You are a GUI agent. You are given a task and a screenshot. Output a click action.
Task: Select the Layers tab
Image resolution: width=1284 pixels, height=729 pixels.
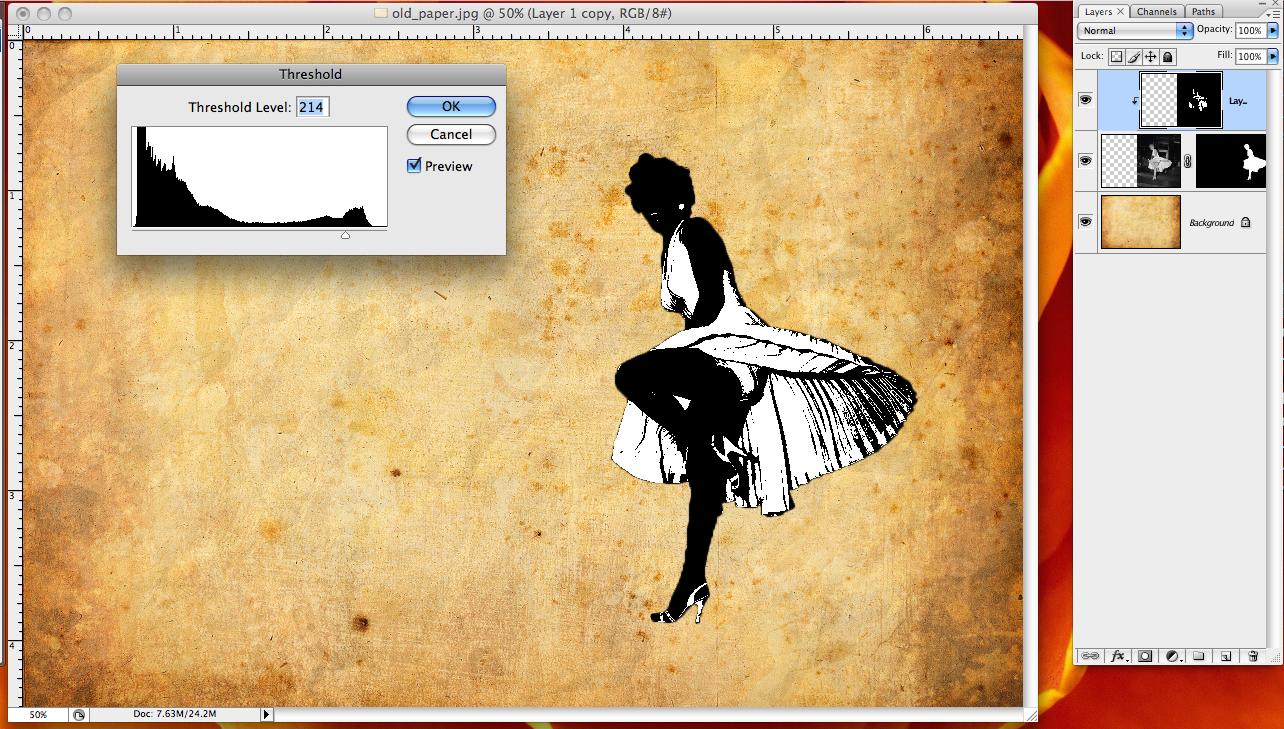1098,12
